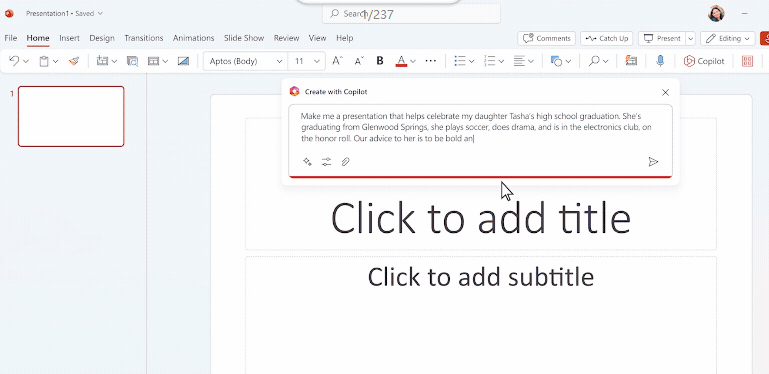
Task: Open the File menu
Action: (x=10, y=38)
